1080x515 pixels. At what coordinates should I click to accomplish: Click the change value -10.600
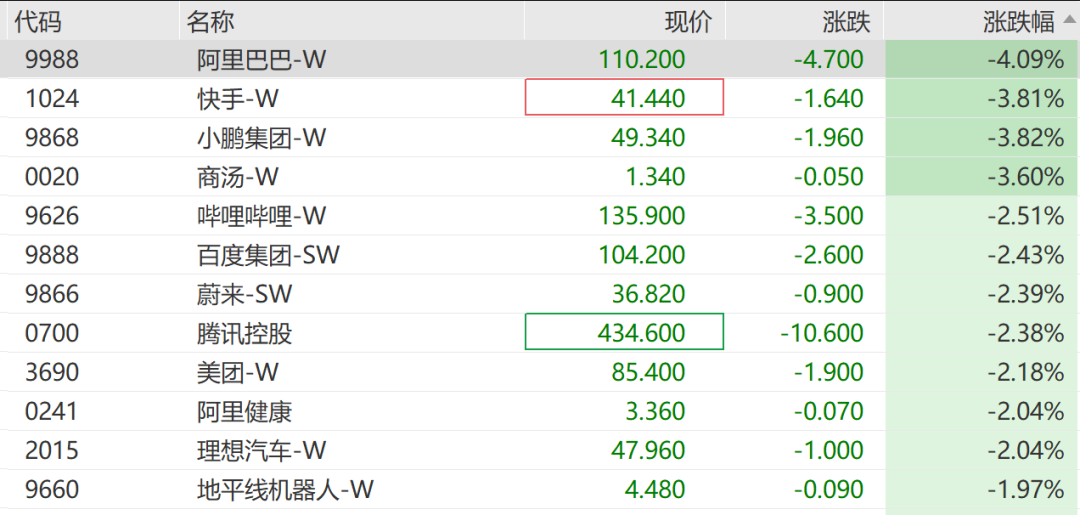(x=822, y=334)
